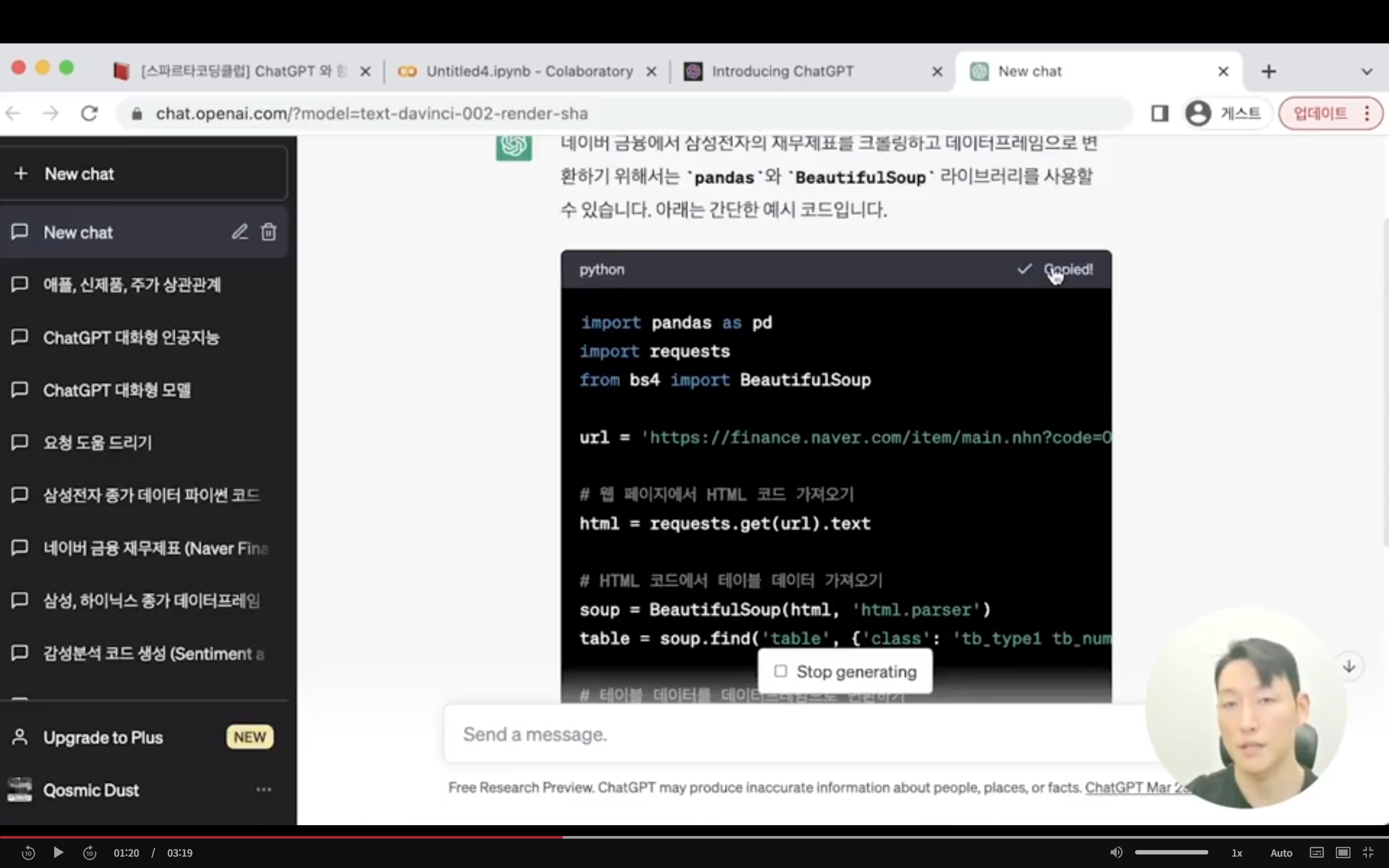Click the Qosmic Dust profile avatar
Image resolution: width=1389 pixels, height=868 pixels.
[x=20, y=790]
